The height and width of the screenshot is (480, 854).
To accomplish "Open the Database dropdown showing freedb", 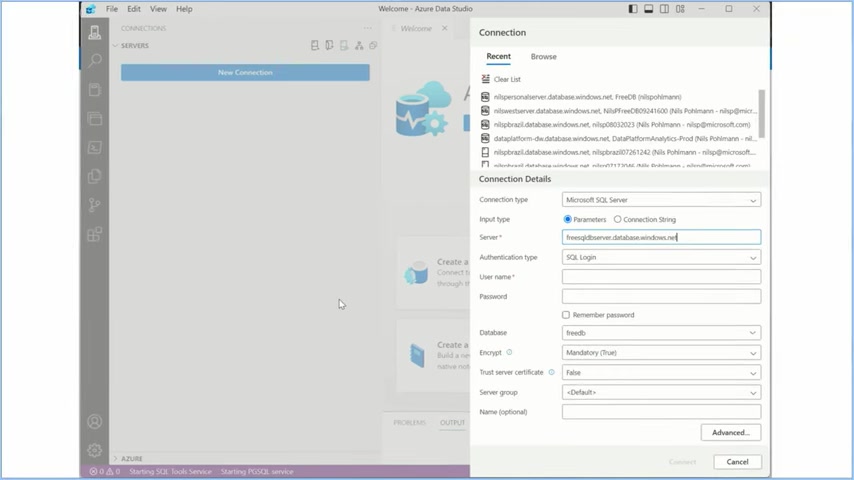I will click(661, 333).
